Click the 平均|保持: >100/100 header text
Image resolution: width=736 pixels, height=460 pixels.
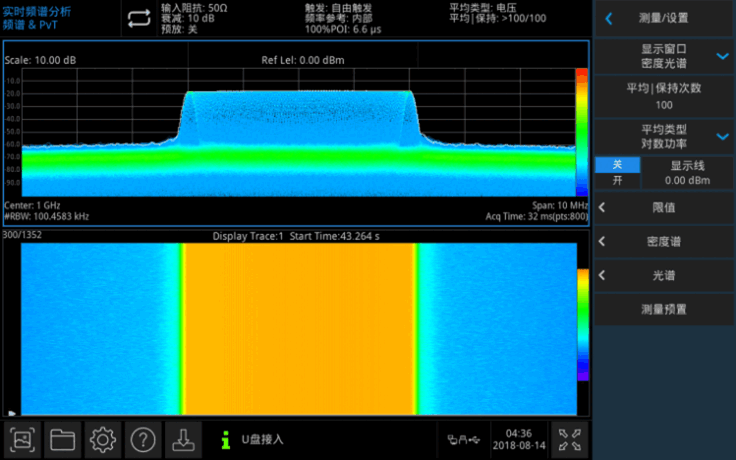tap(498, 19)
